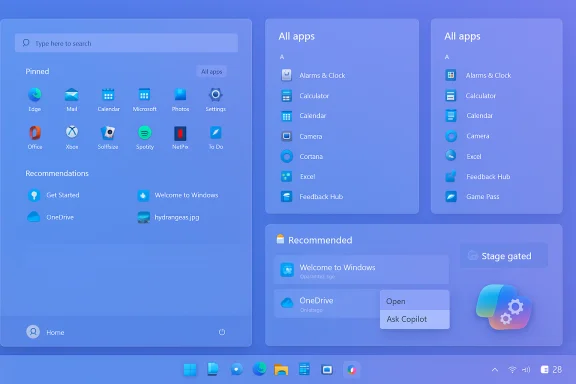Image resolution: width=576 pixels, height=384 pixels.
Task: Click the All apps button beside Pinned
Action: click(212, 72)
